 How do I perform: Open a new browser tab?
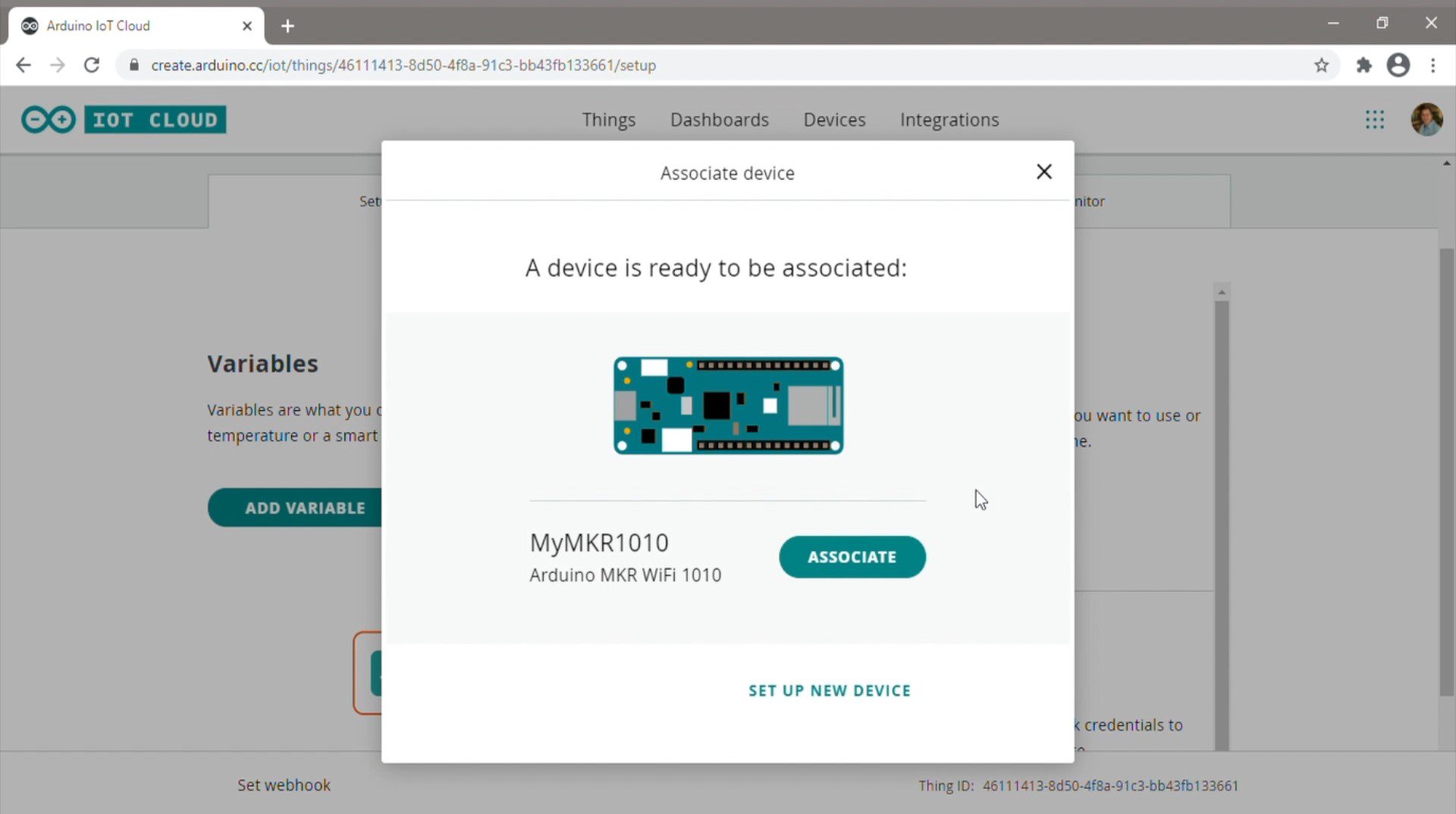(x=287, y=26)
